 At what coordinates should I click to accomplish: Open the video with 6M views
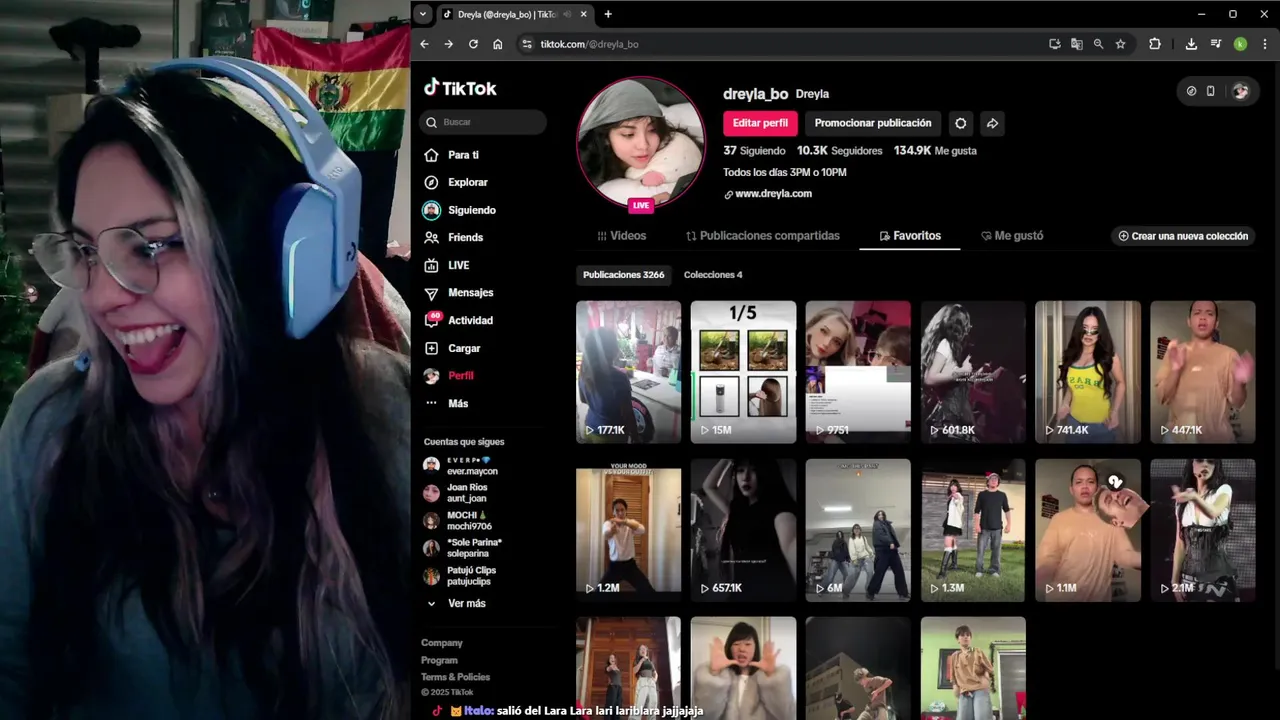pyautogui.click(x=858, y=530)
